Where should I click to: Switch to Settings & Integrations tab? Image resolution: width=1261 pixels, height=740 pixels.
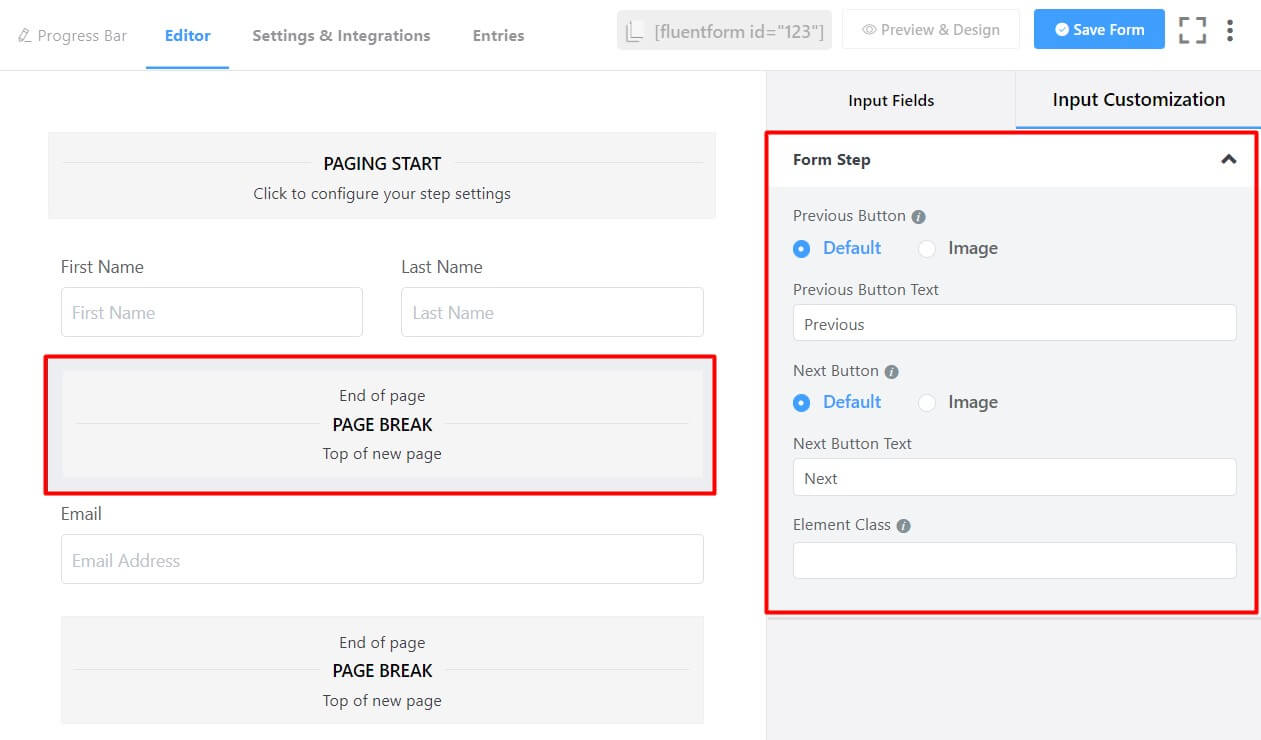point(341,35)
